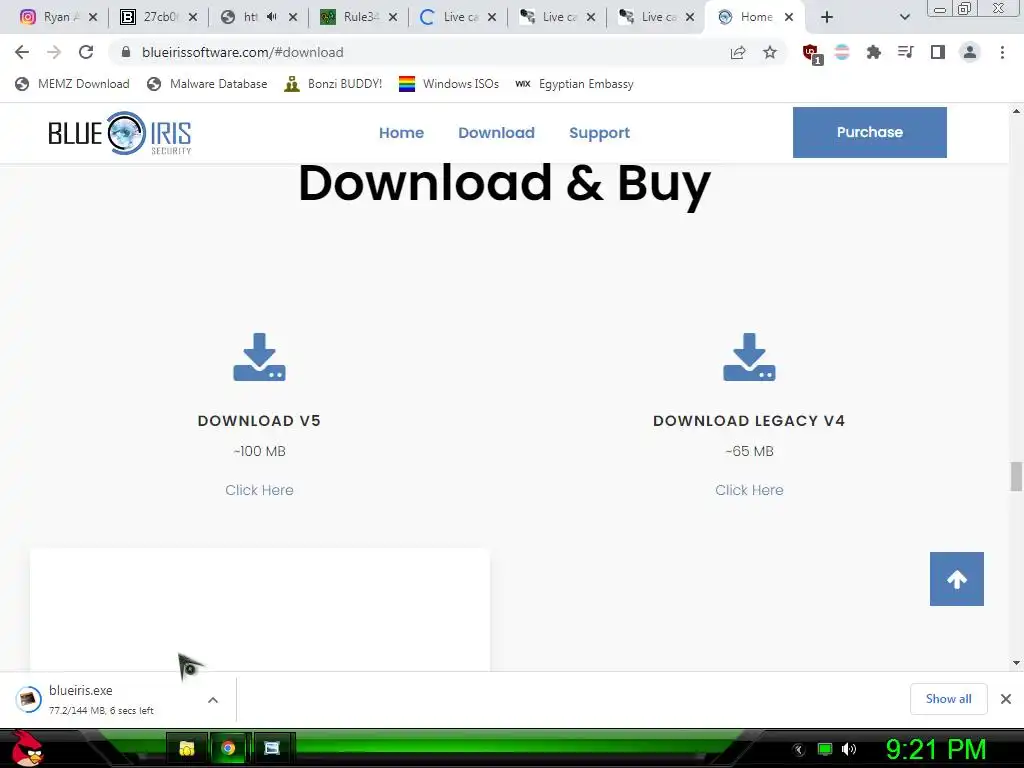Click the system tray volume icon
Image resolution: width=1024 pixels, height=768 pixels.
pos(848,749)
